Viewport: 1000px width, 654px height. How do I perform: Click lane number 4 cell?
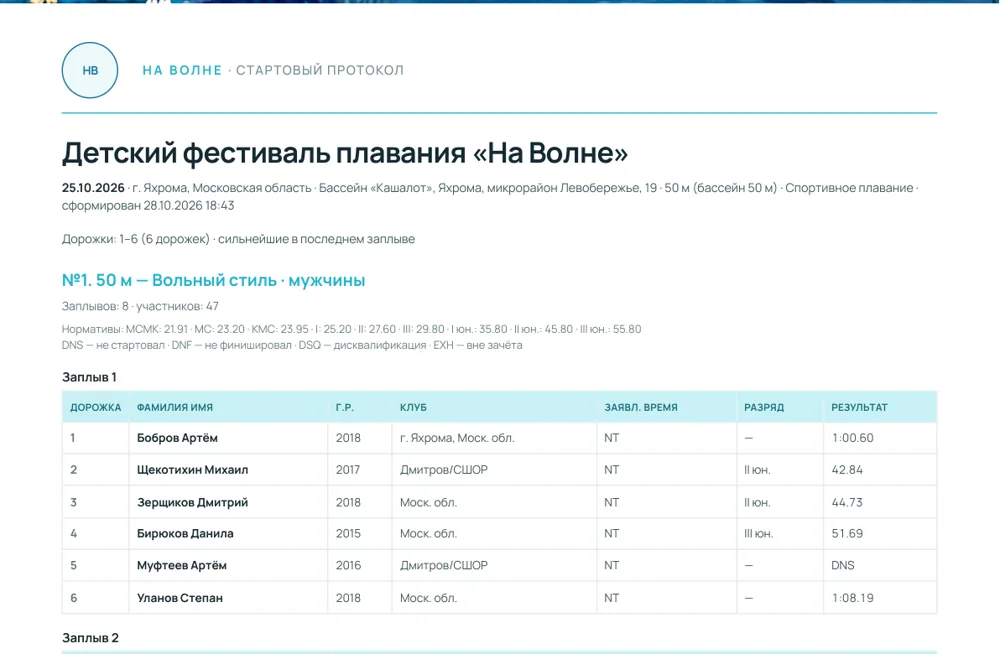pyautogui.click(x=96, y=533)
